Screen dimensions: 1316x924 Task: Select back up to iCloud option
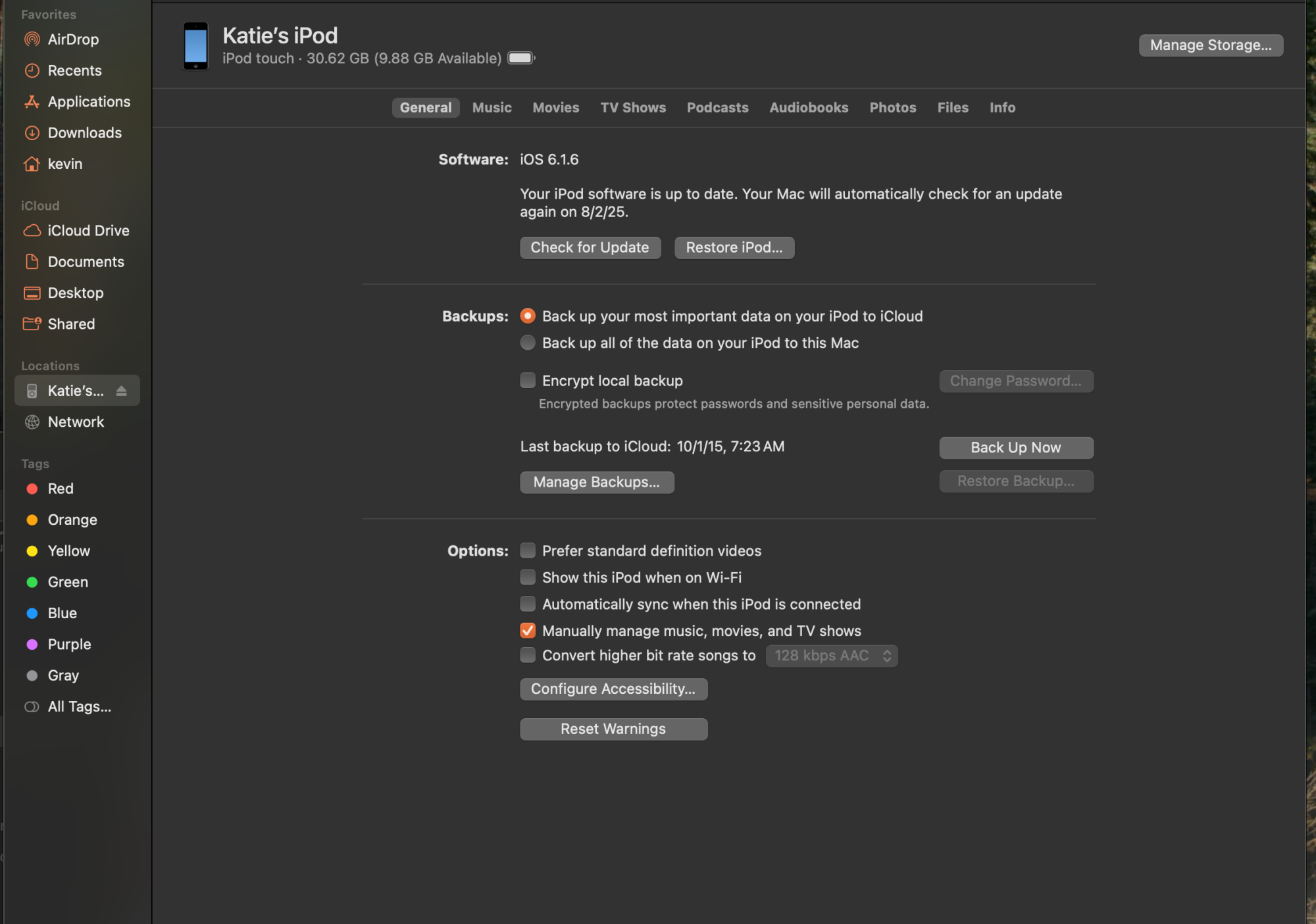tap(528, 316)
